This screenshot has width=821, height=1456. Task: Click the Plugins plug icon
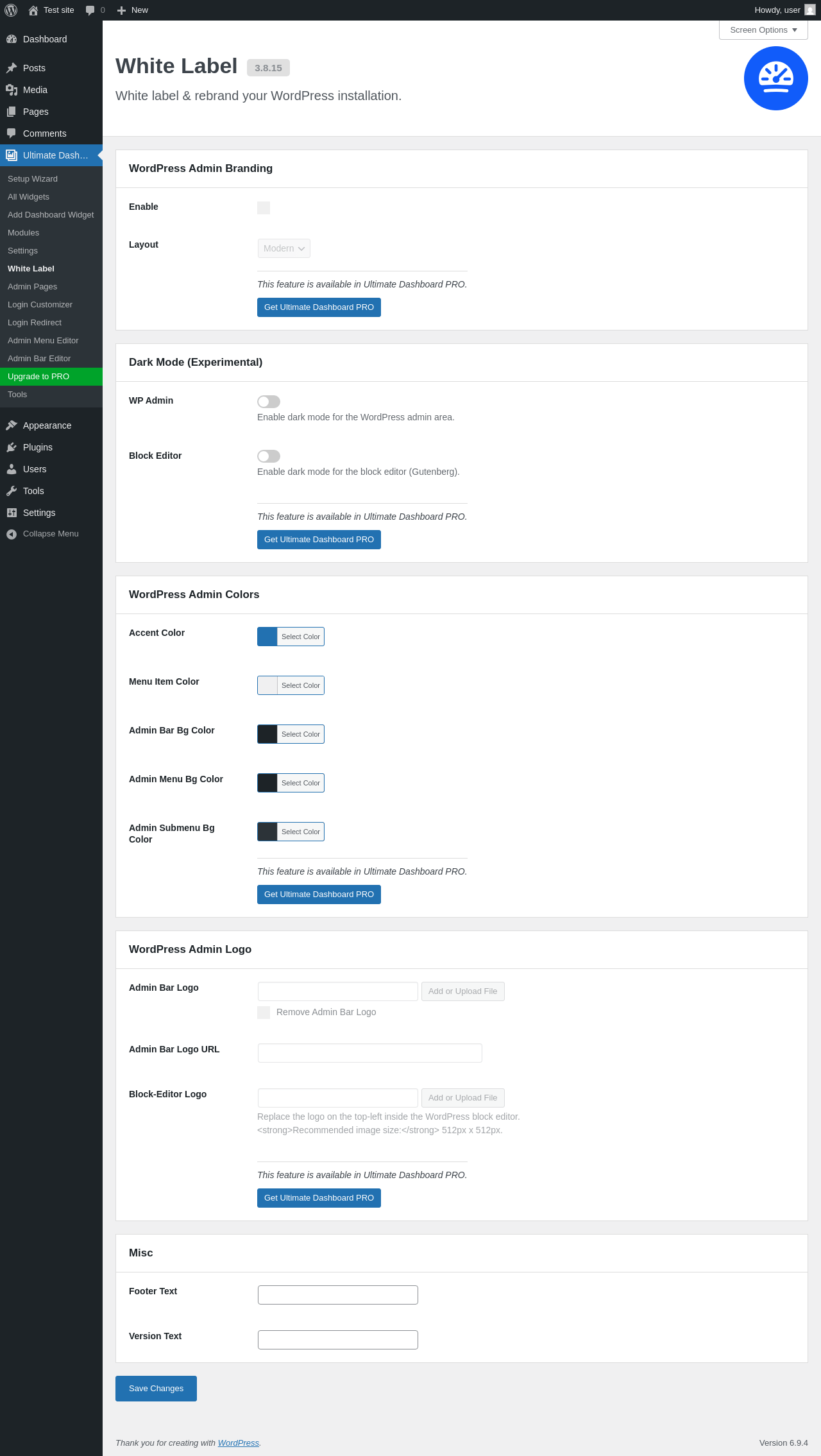point(12,447)
